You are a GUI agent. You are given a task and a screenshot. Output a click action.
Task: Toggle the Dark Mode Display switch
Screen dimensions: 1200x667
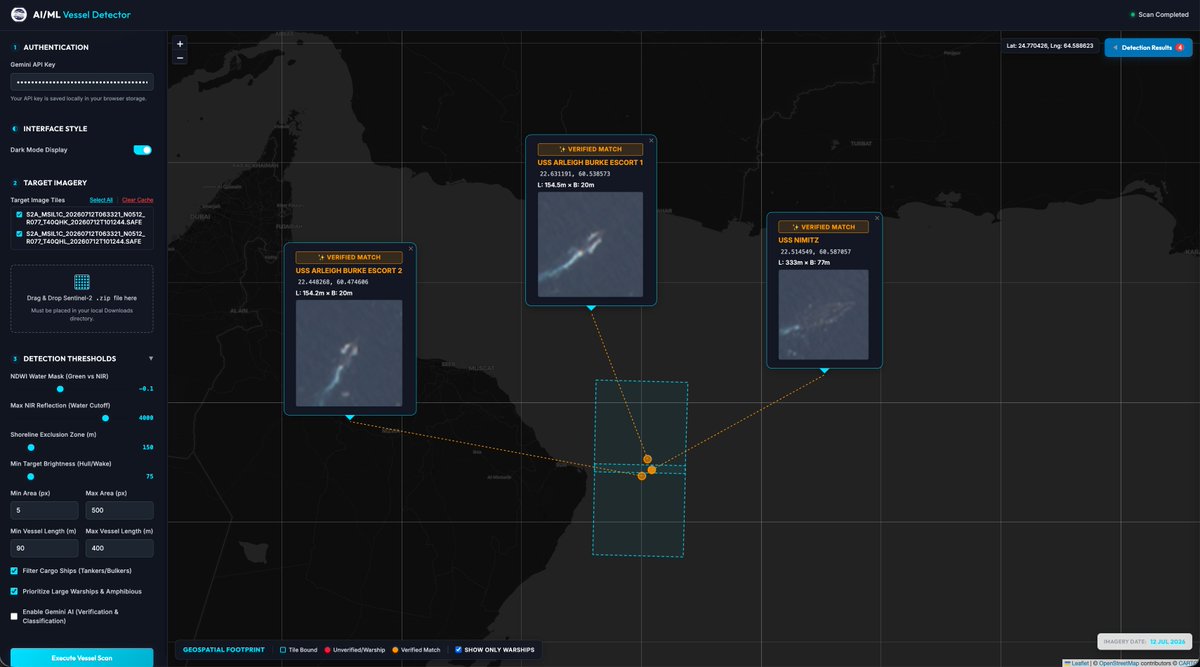click(142, 150)
